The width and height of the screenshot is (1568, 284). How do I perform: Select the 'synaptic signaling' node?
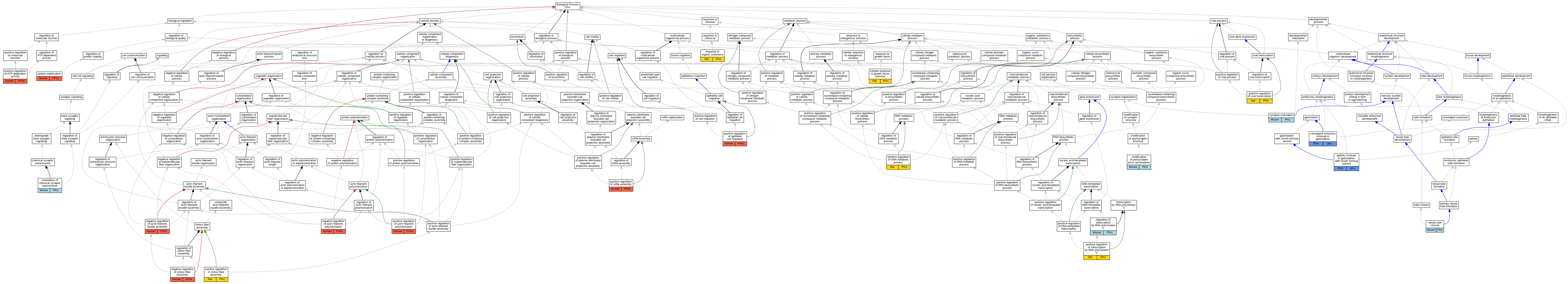(71, 97)
